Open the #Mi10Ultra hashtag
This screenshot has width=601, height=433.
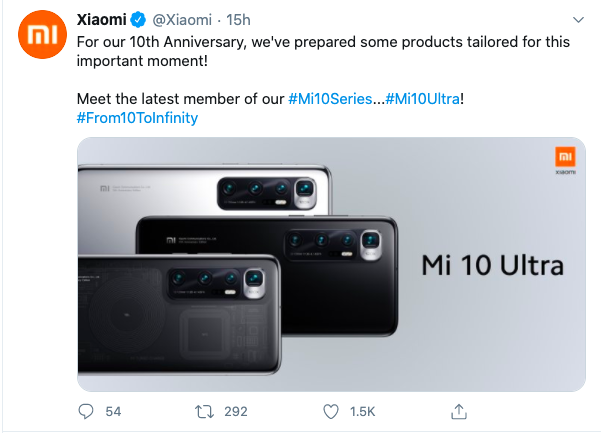[426, 99]
